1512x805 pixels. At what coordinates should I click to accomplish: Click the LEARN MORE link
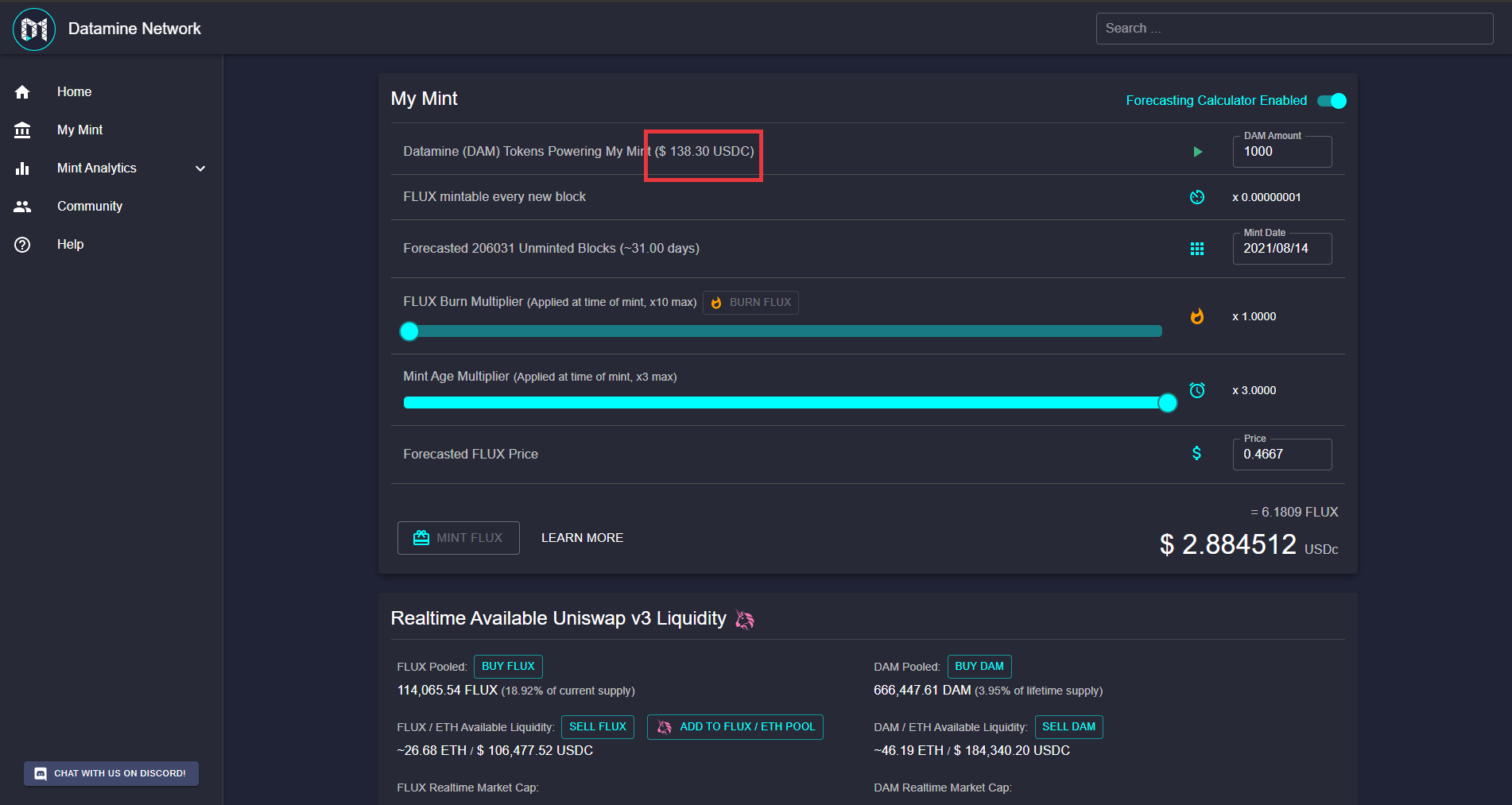point(582,538)
